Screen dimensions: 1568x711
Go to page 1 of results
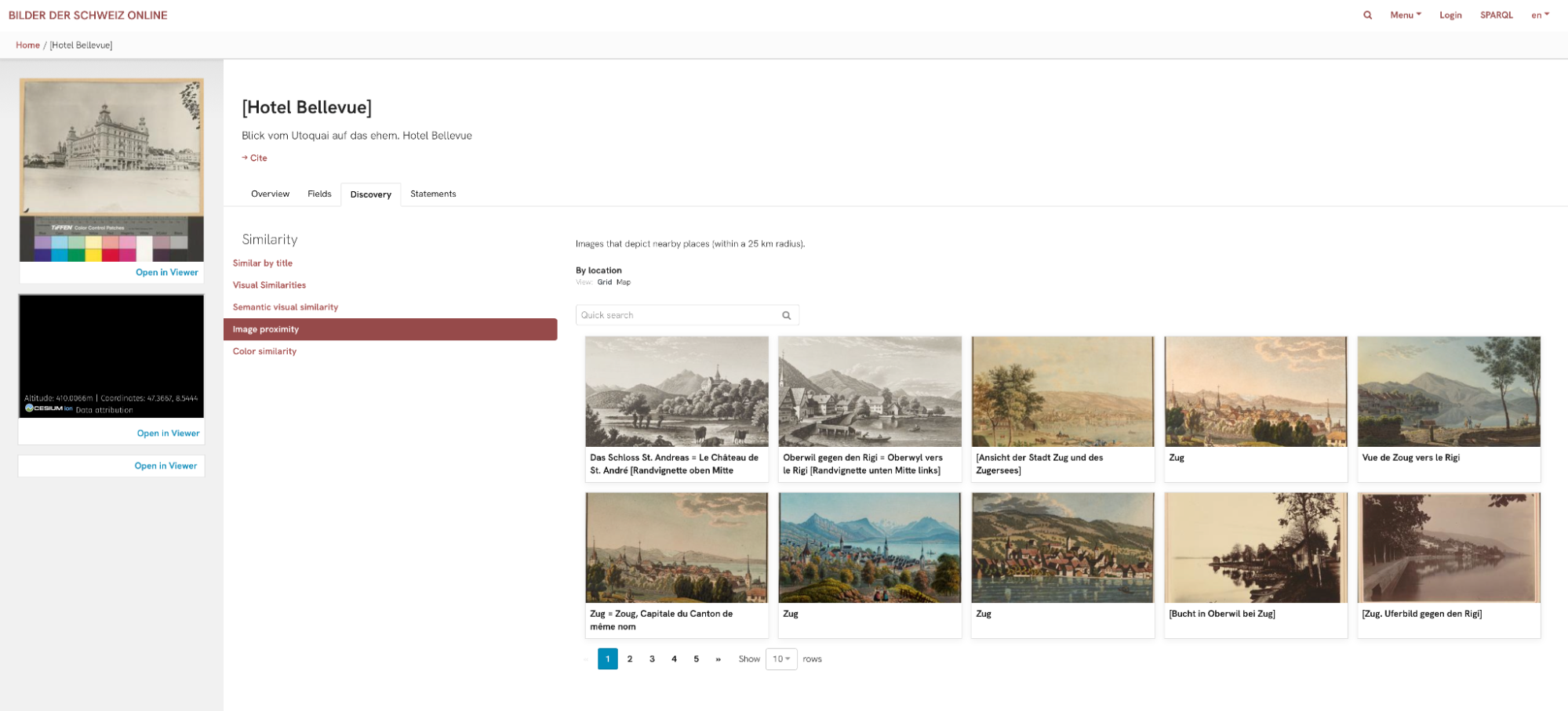[x=608, y=659]
